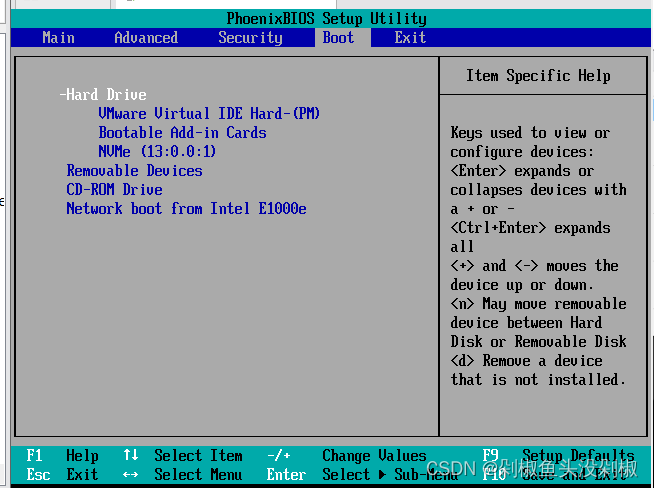Click the up-down arrows Select Item hint
This screenshot has height=488, width=654.
pyautogui.click(x=183, y=455)
